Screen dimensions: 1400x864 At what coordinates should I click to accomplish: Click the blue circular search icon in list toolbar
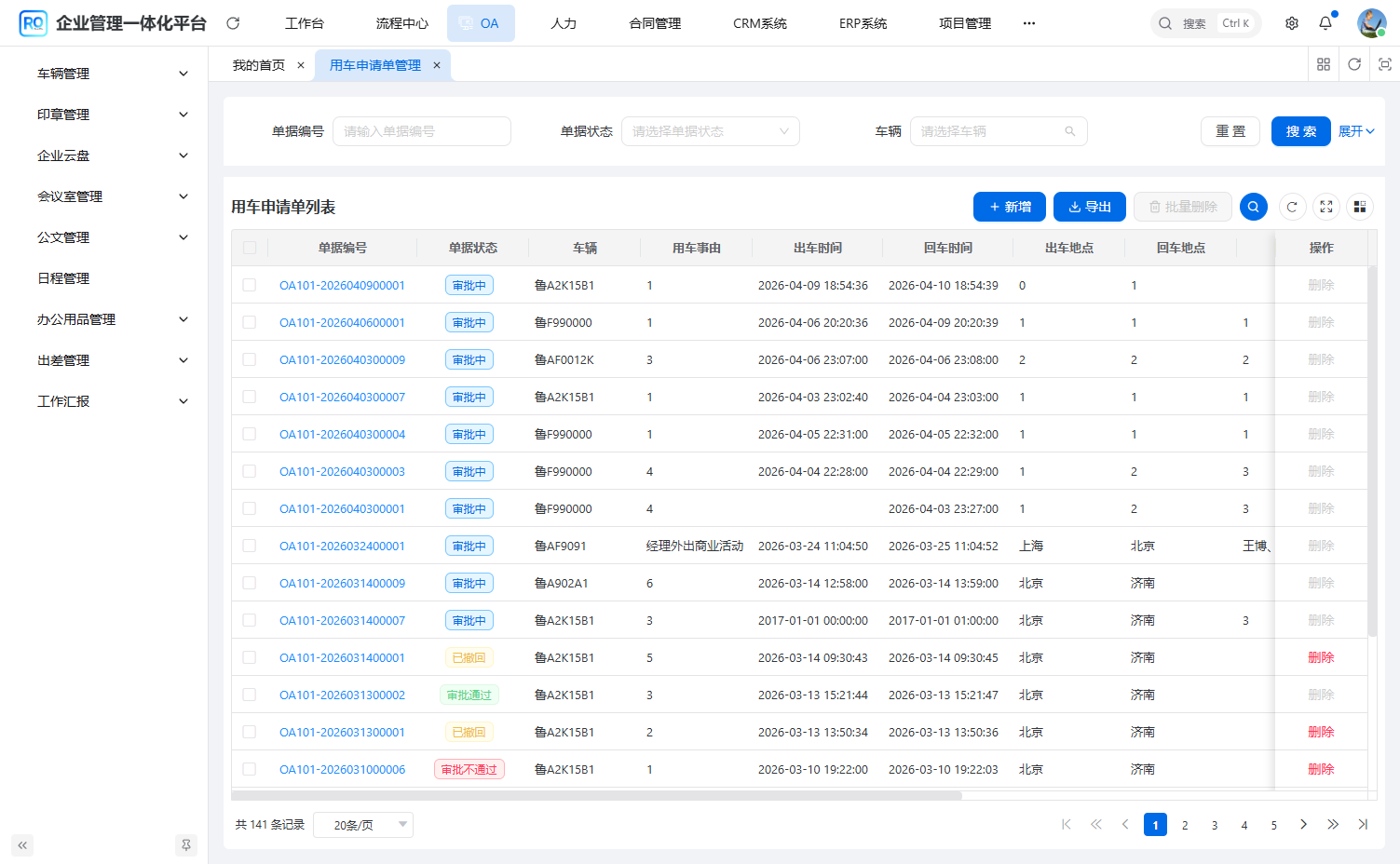coord(1254,207)
